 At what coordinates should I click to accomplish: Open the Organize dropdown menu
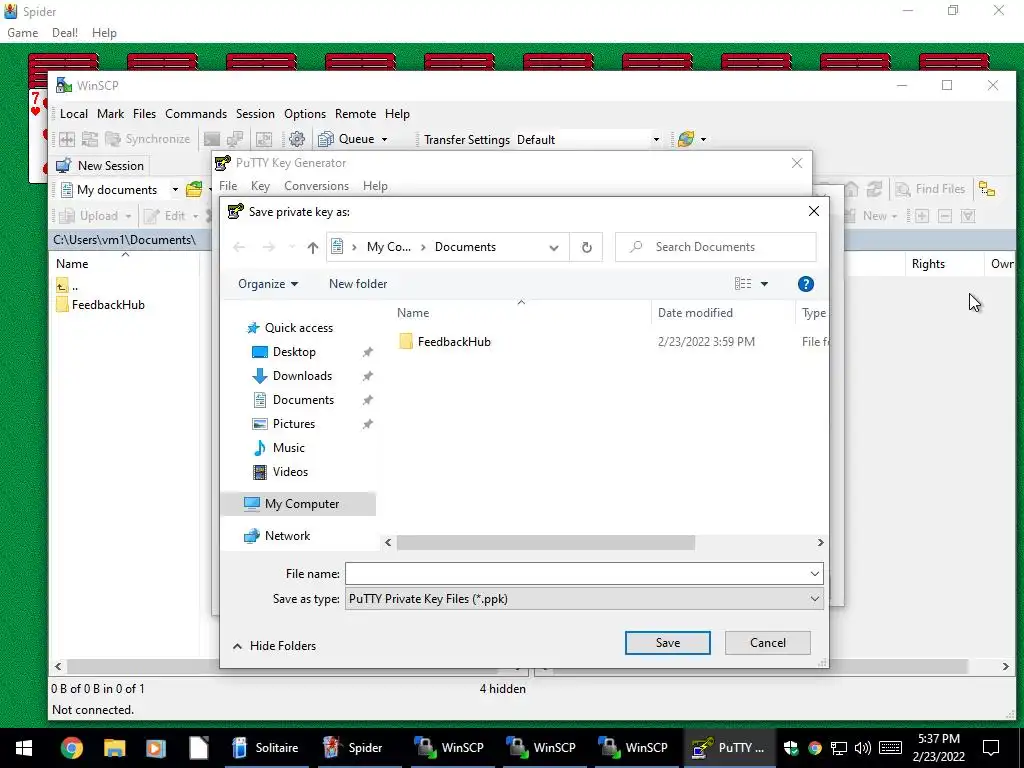(268, 284)
